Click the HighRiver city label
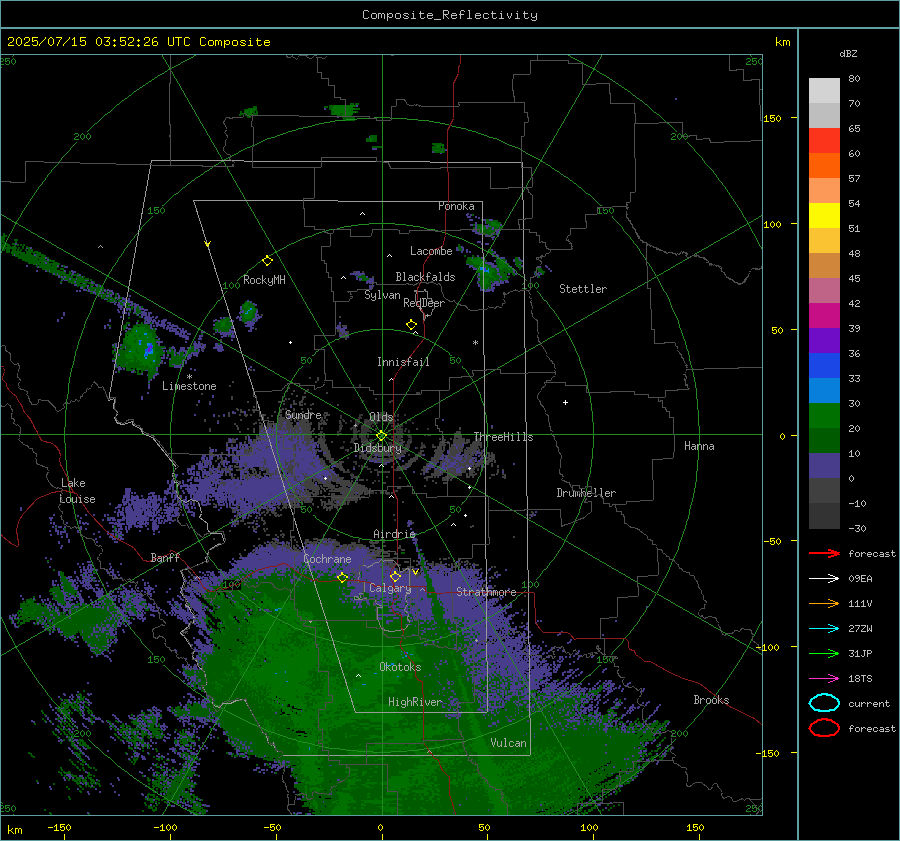Image resolution: width=900 pixels, height=841 pixels. [x=415, y=702]
